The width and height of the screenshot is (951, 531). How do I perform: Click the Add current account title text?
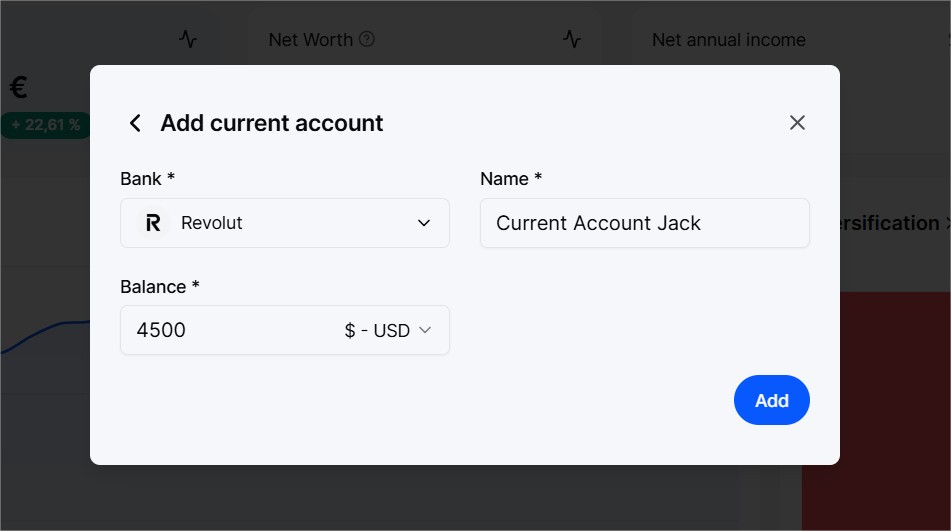(272, 123)
